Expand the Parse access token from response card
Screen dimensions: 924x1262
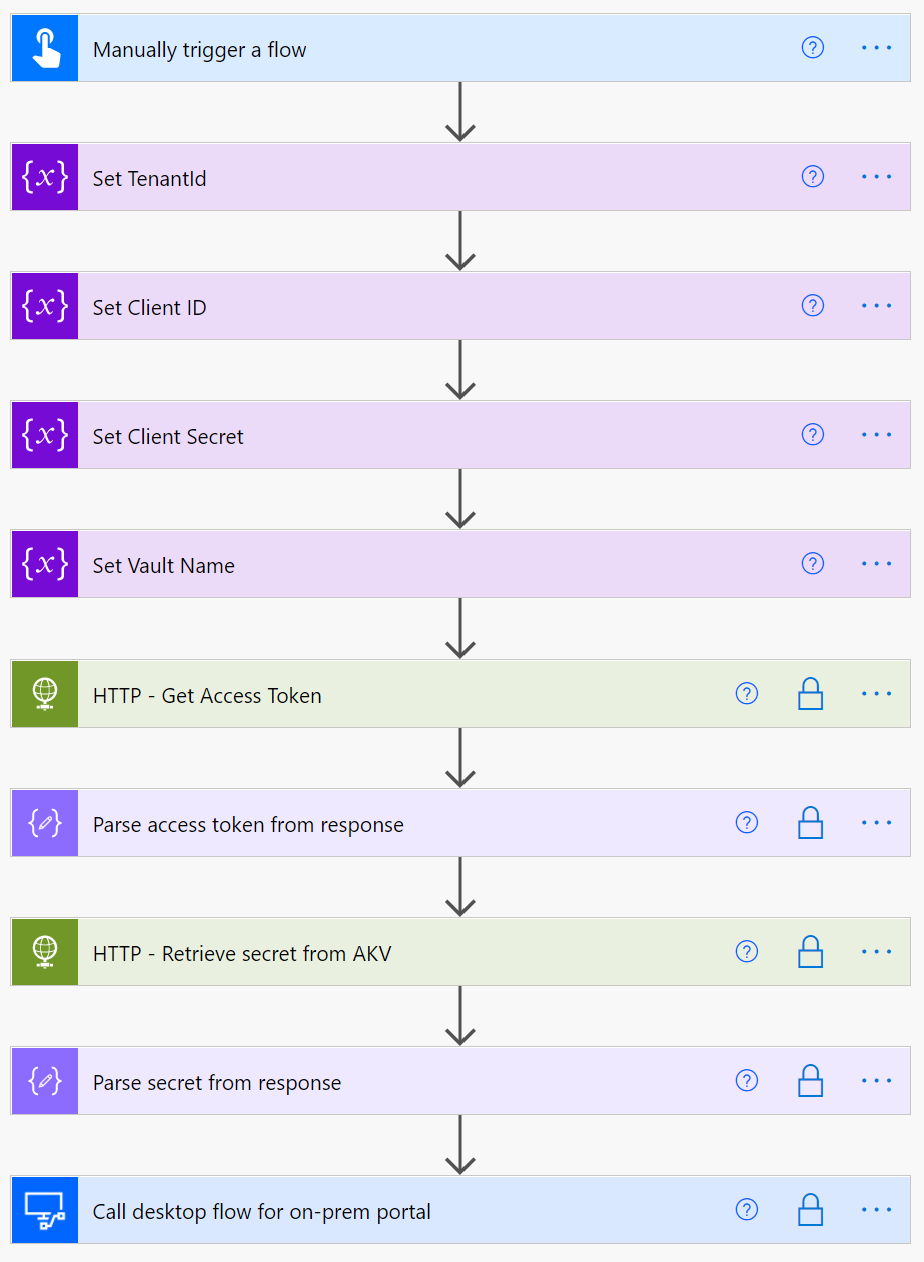(x=450, y=822)
